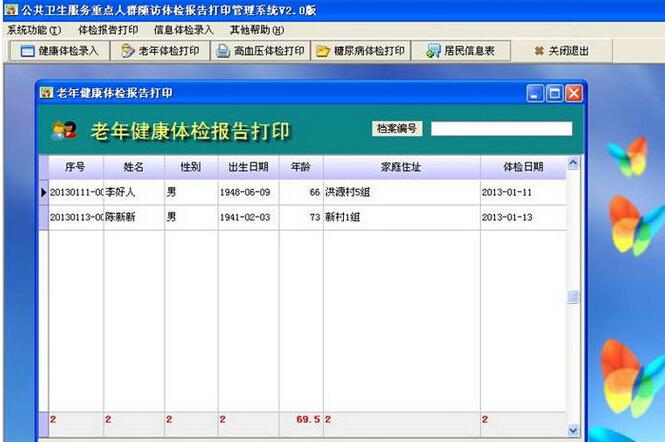Click the table's vertical scrollbar thumb
Image resolution: width=665 pixels, height=442 pixels.
click(573, 297)
